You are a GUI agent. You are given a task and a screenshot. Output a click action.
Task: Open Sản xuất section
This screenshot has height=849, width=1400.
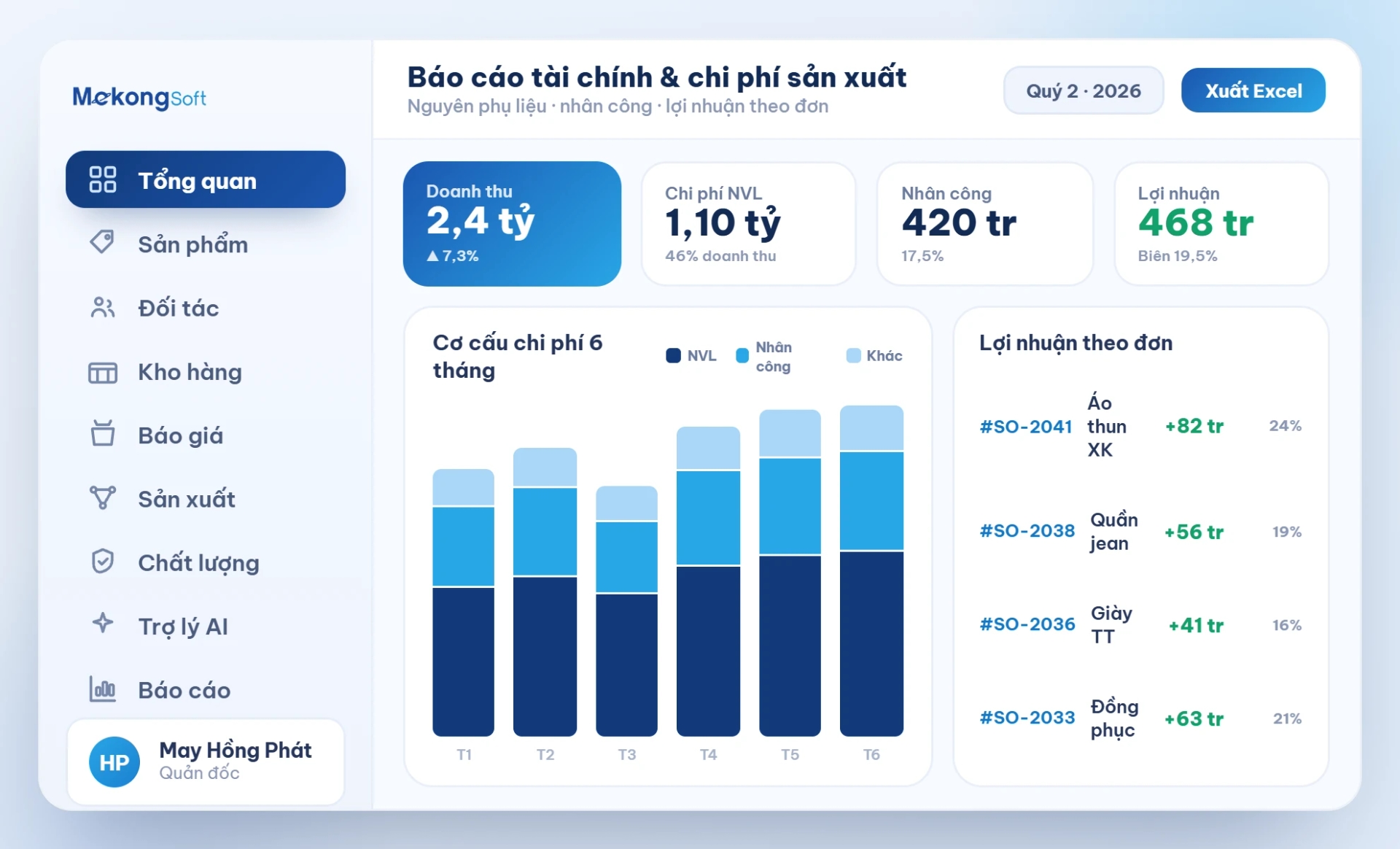coord(206,498)
